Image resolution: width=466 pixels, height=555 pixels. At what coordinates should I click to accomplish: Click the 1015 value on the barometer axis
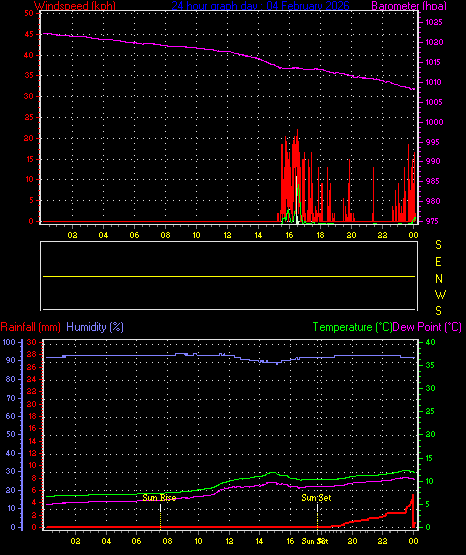(434, 62)
